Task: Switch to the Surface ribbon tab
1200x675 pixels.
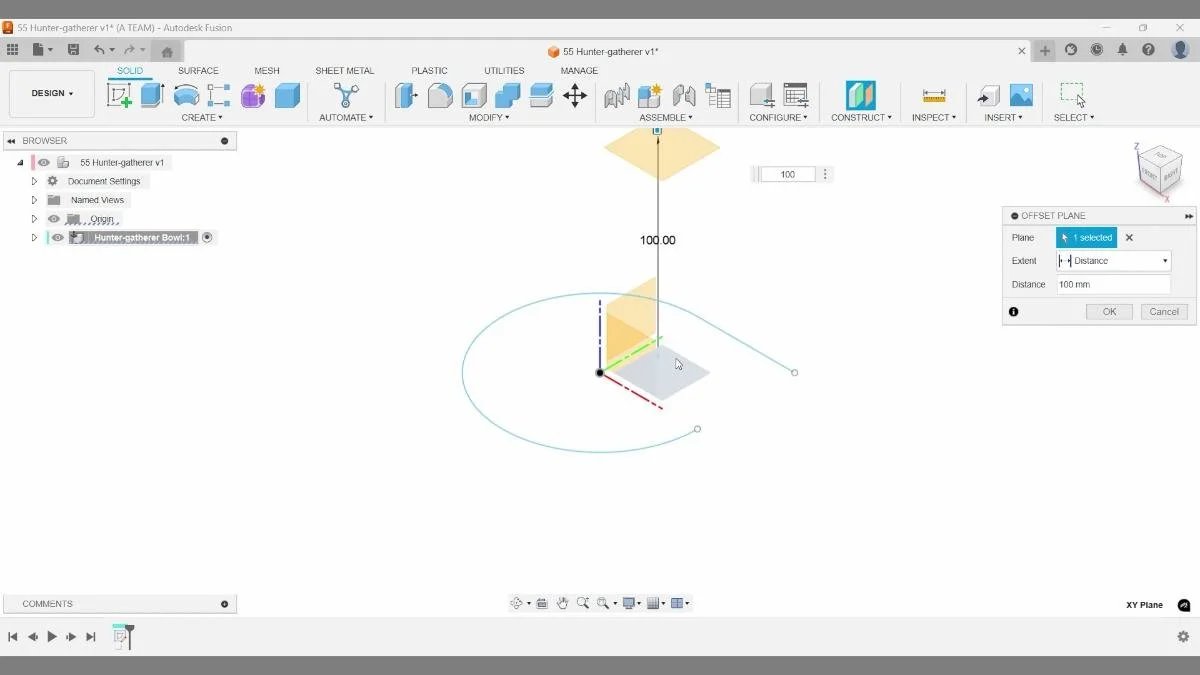Action: [198, 70]
